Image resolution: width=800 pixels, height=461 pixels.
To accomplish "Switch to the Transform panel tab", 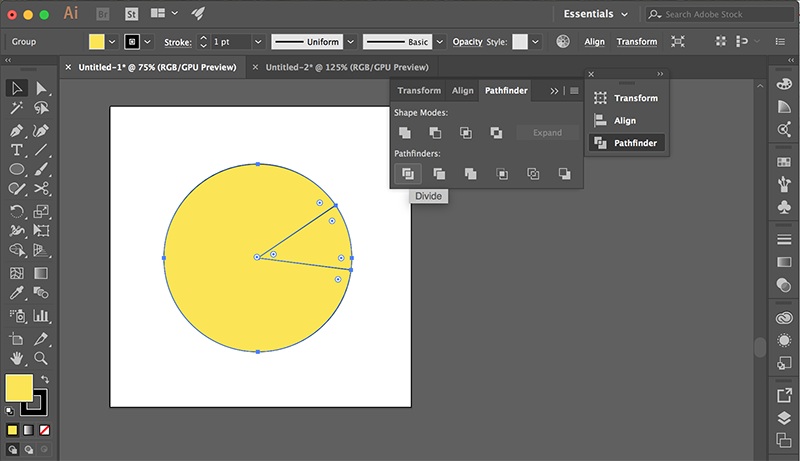I will [419, 90].
